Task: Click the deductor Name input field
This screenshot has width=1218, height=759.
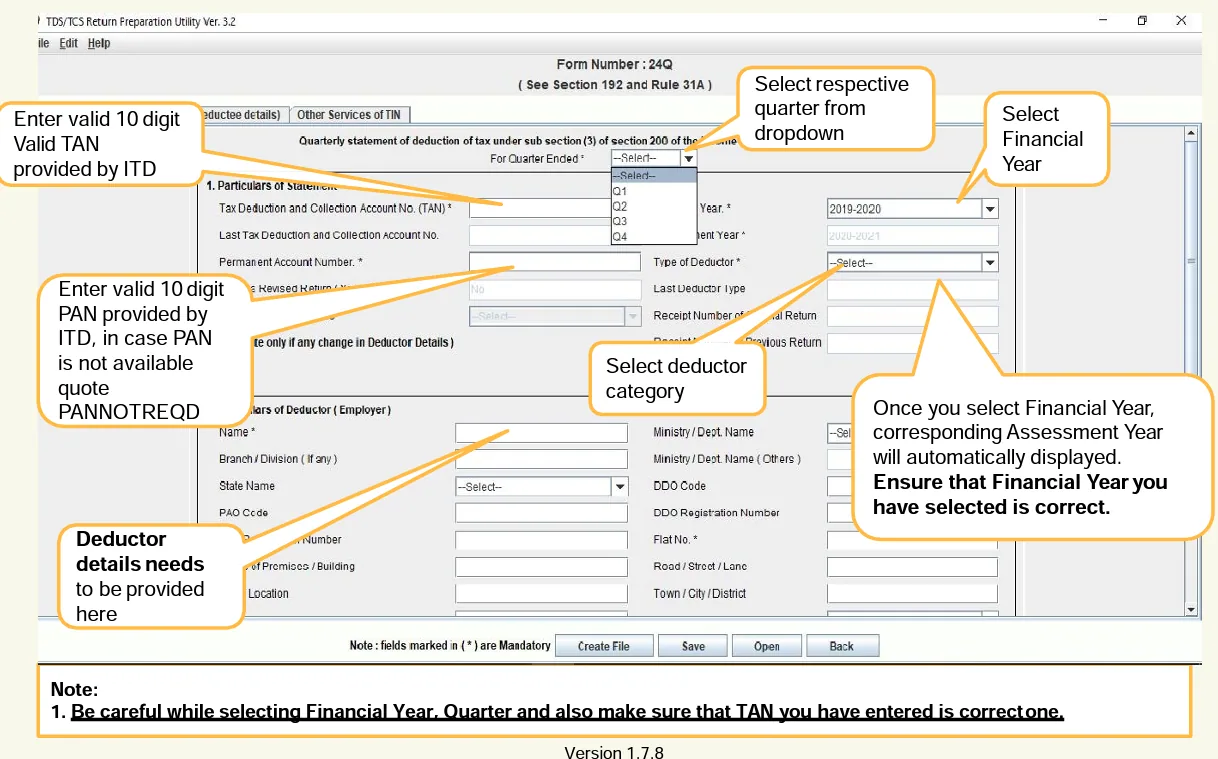Action: pyautogui.click(x=541, y=433)
